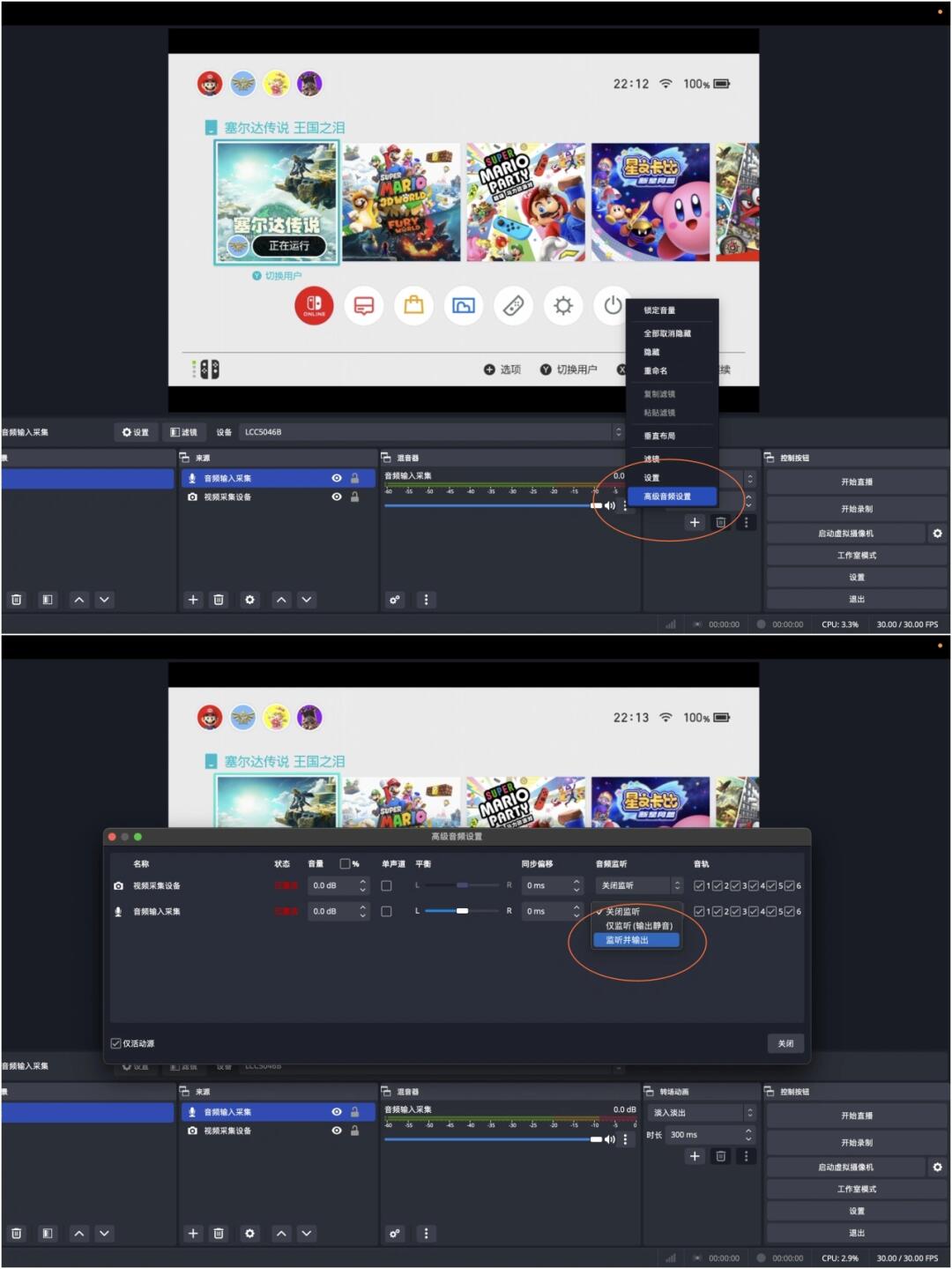952x1269 pixels.
Task: Open scene filters icon in upper screenshot
Action: pos(48,600)
